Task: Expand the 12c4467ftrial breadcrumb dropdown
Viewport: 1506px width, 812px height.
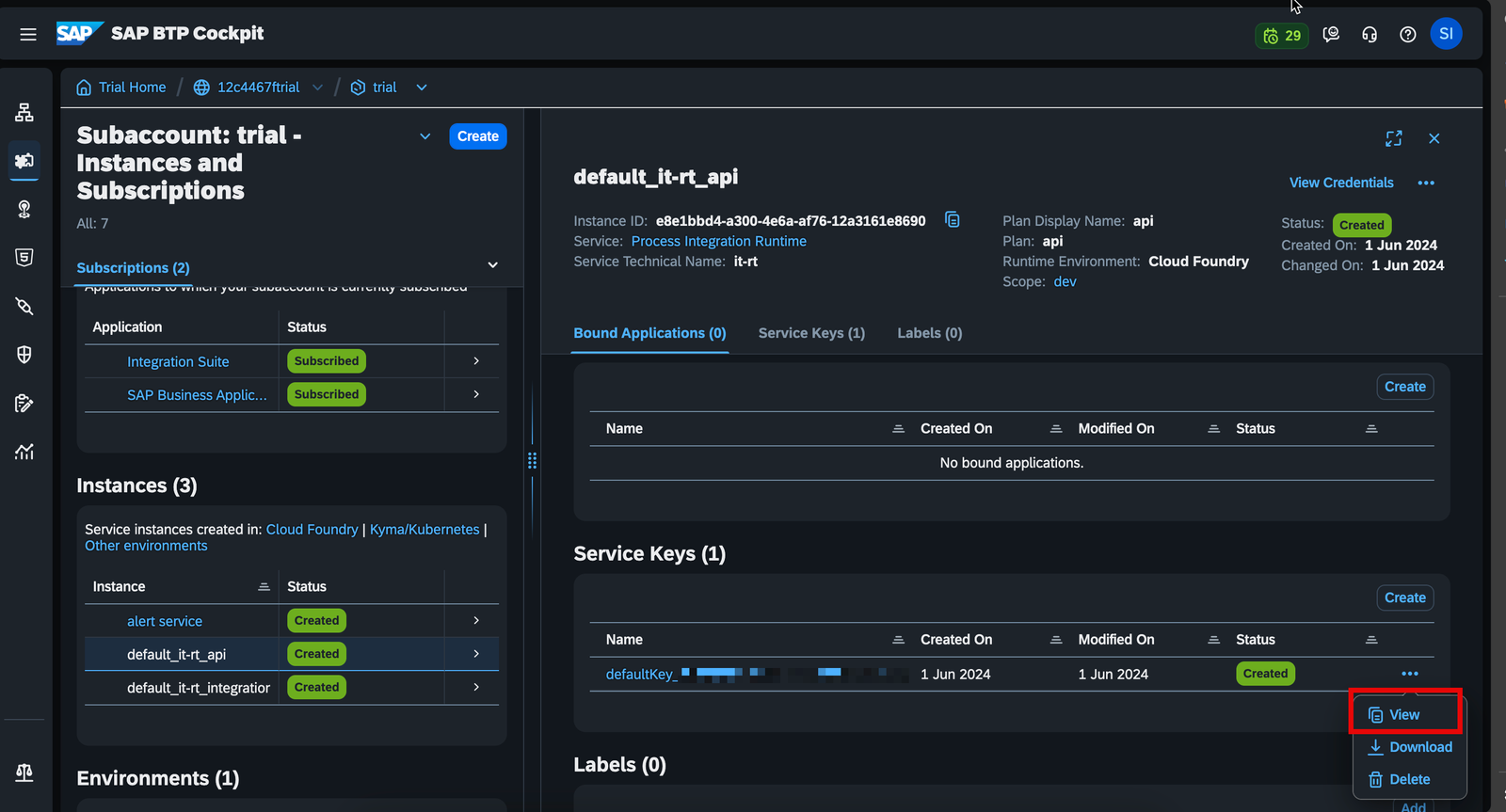Action: tap(318, 88)
